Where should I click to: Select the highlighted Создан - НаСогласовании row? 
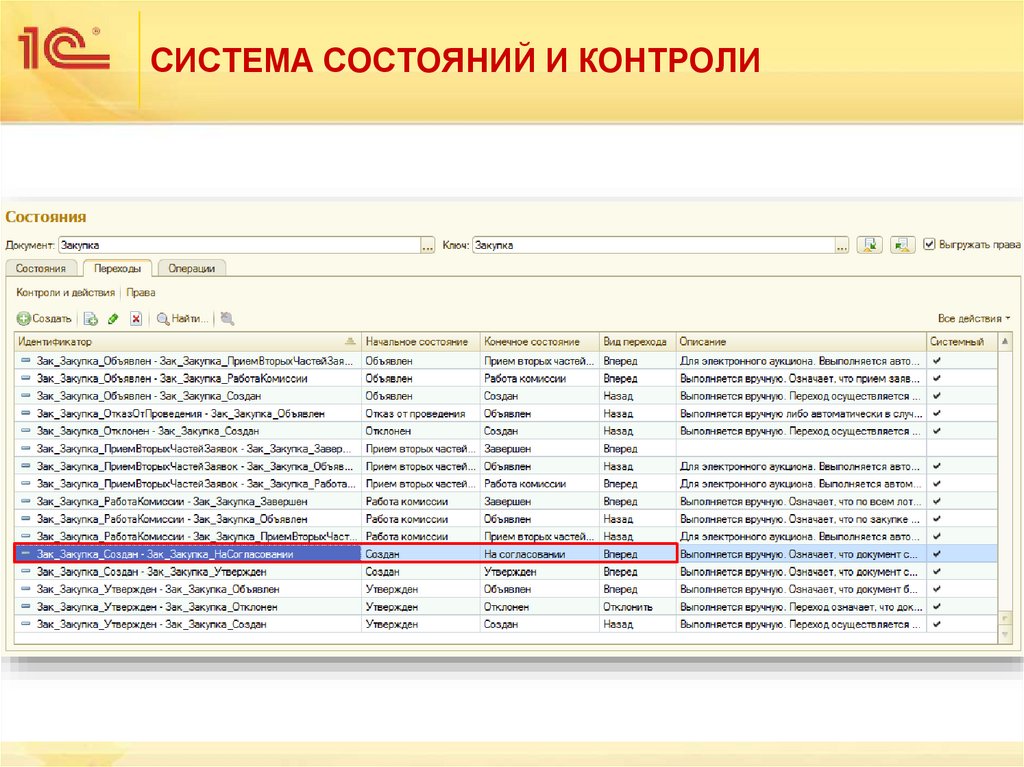pos(200,553)
